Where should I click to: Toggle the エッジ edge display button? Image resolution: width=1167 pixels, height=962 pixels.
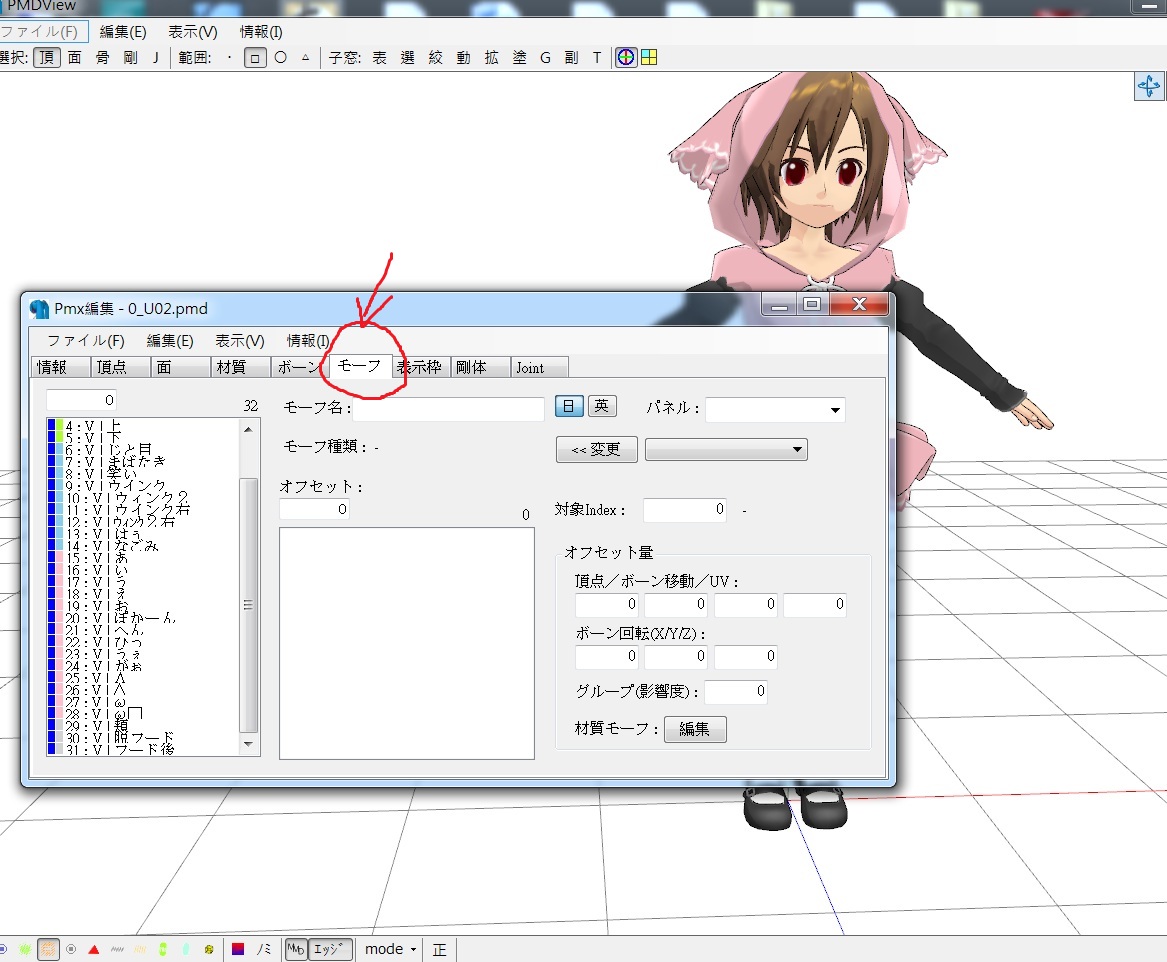tap(329, 949)
